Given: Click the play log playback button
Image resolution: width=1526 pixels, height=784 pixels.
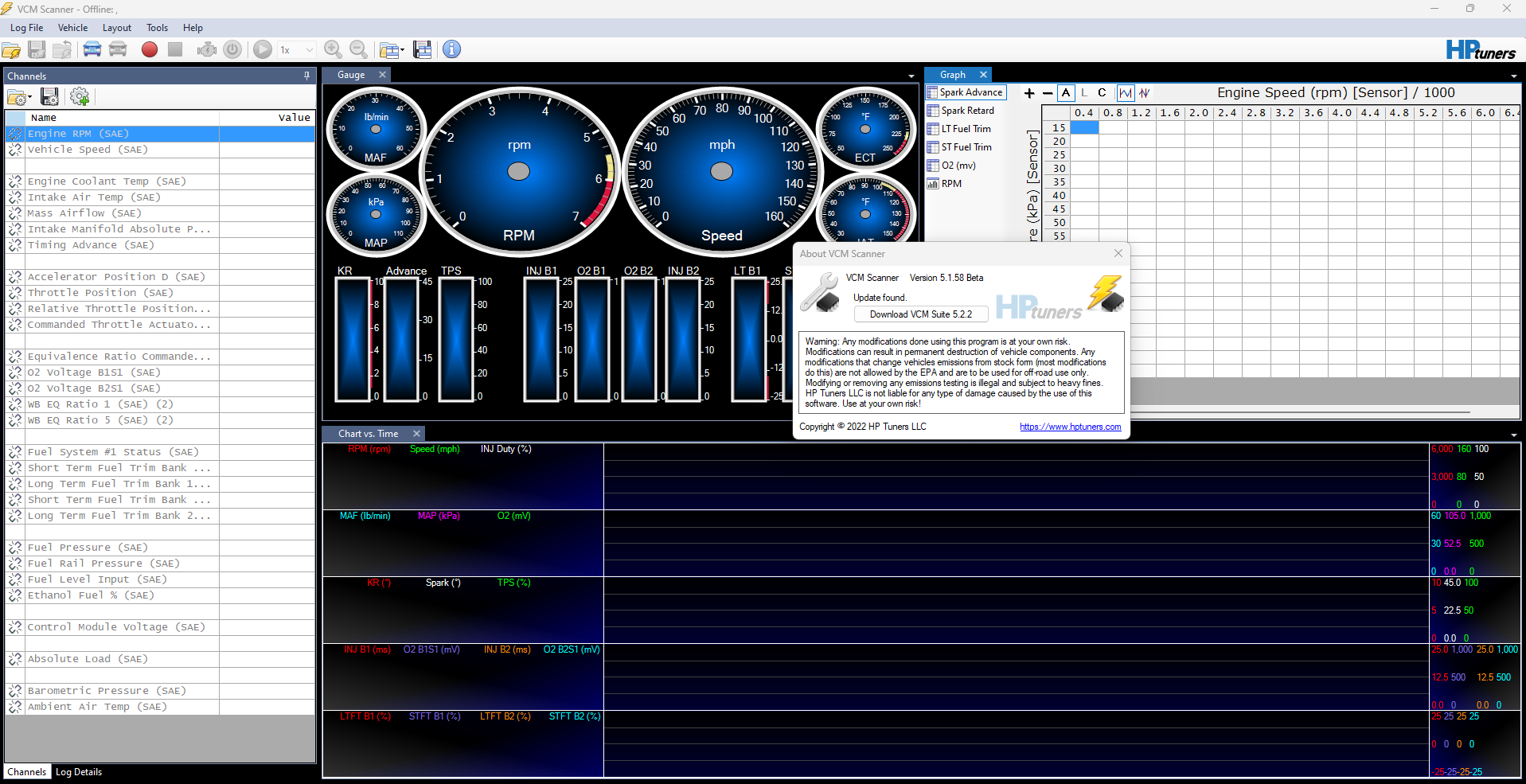Looking at the screenshot, I should tap(263, 49).
